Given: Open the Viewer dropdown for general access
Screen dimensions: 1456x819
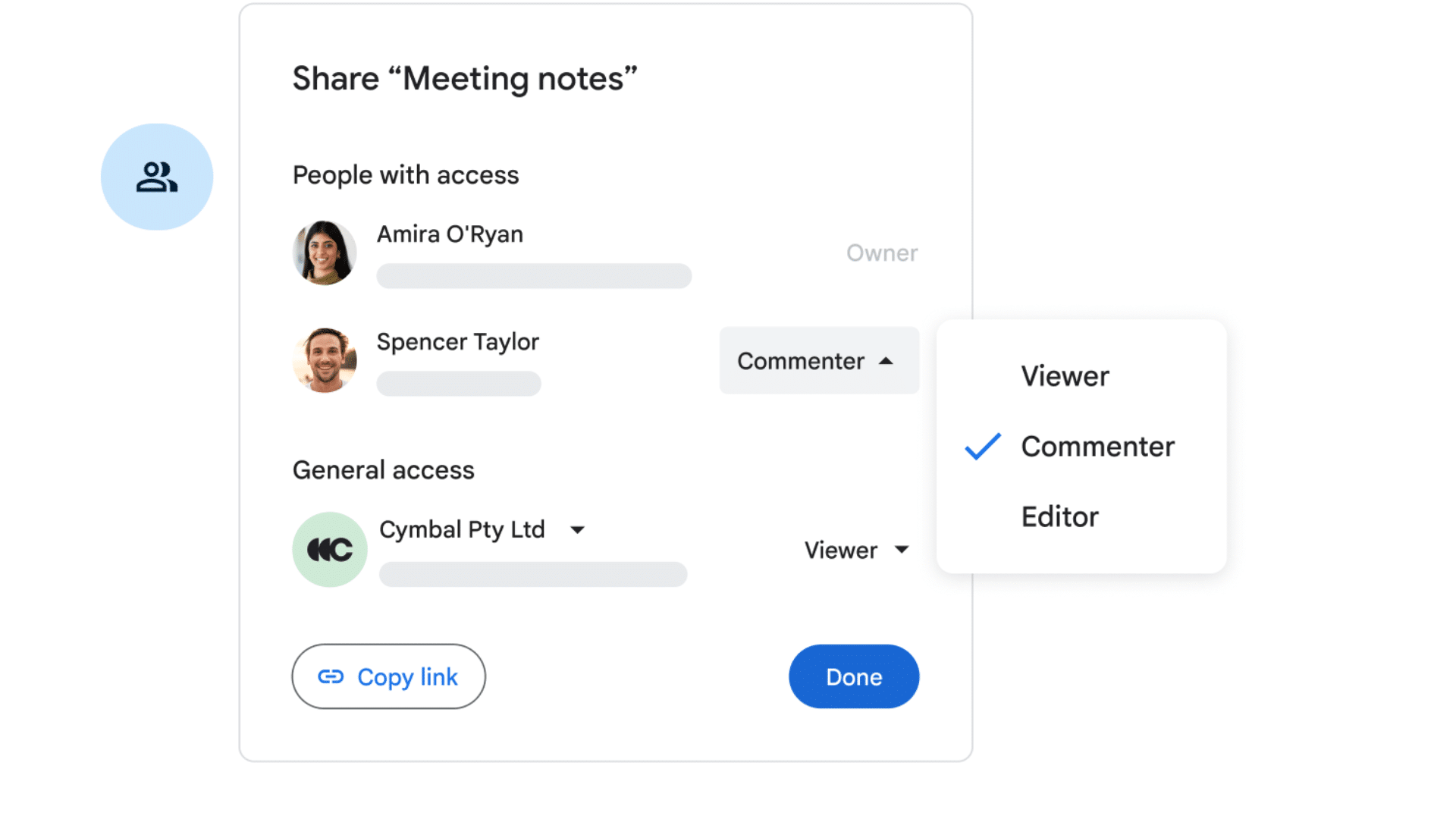Looking at the screenshot, I should (x=855, y=550).
